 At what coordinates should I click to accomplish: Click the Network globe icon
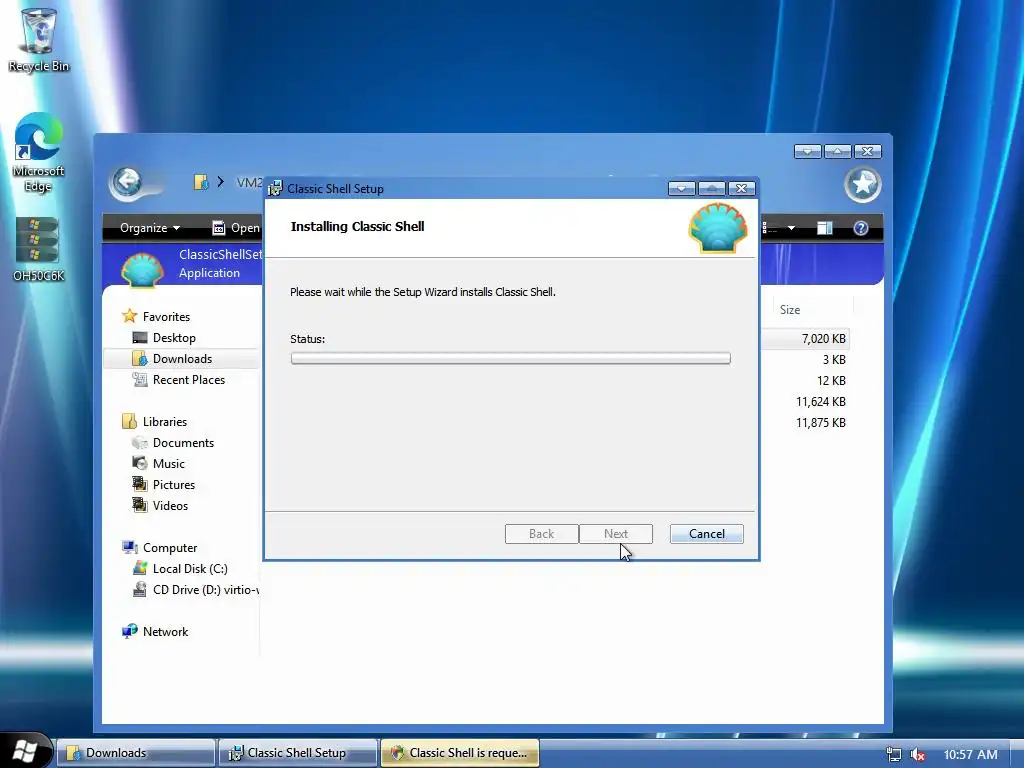(x=129, y=631)
